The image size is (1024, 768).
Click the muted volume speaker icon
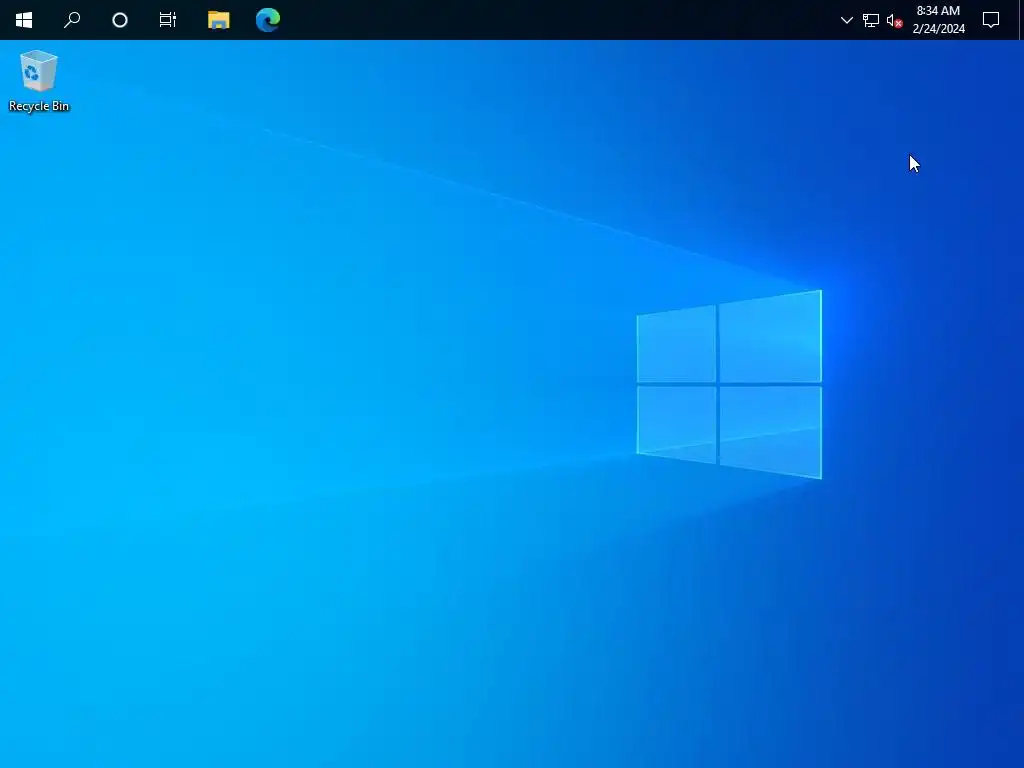click(895, 20)
